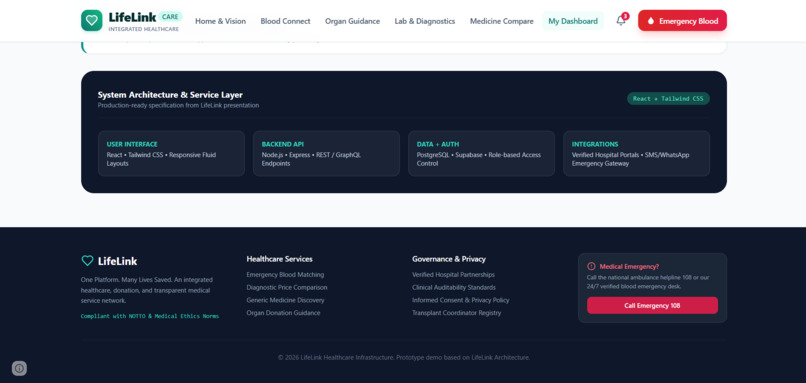Viewport: 806px width, 383px height.
Task: Open Transplant Coordinator Registry link
Action: [456, 313]
